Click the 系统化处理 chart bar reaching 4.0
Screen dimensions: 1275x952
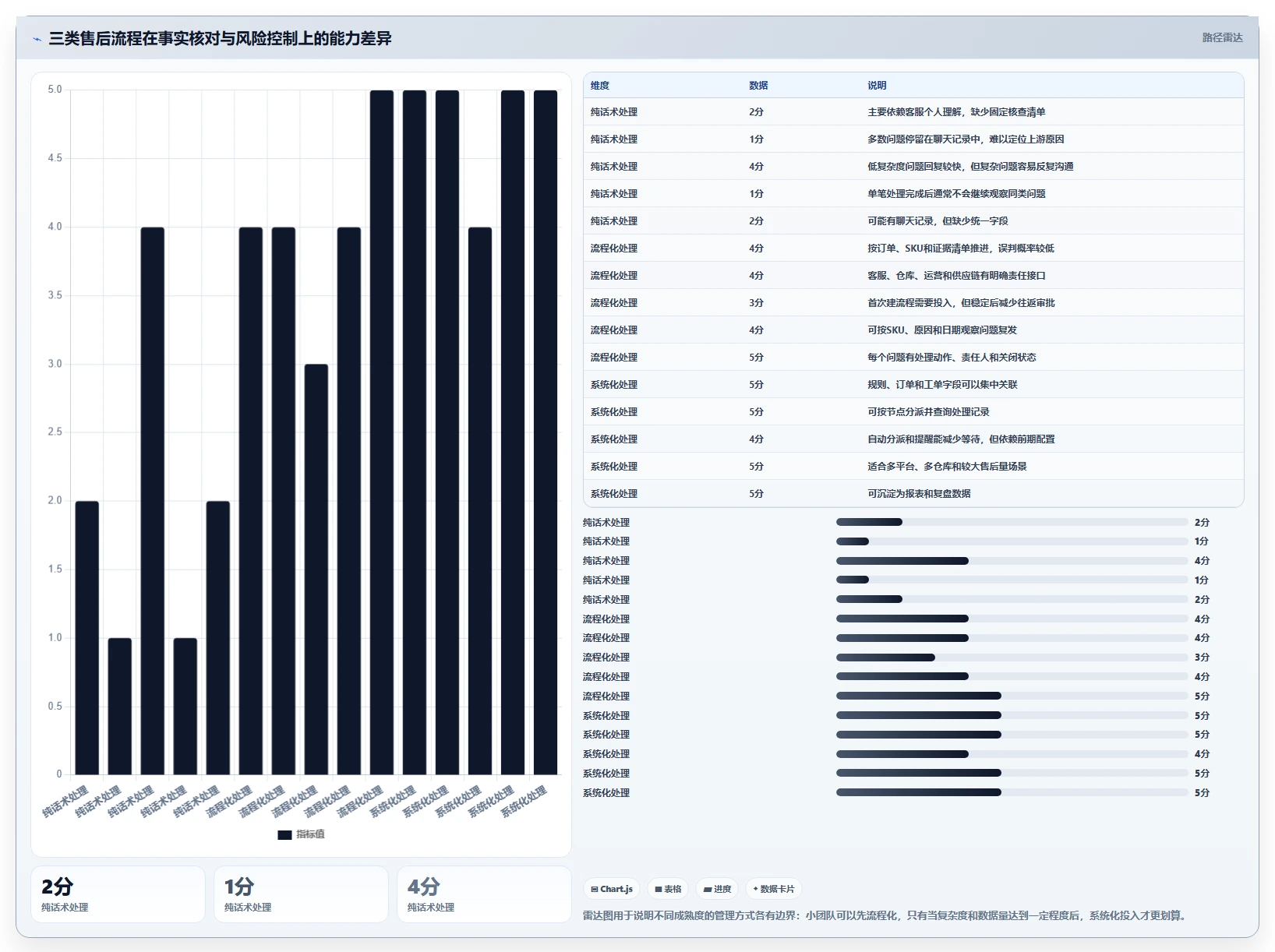point(480,500)
